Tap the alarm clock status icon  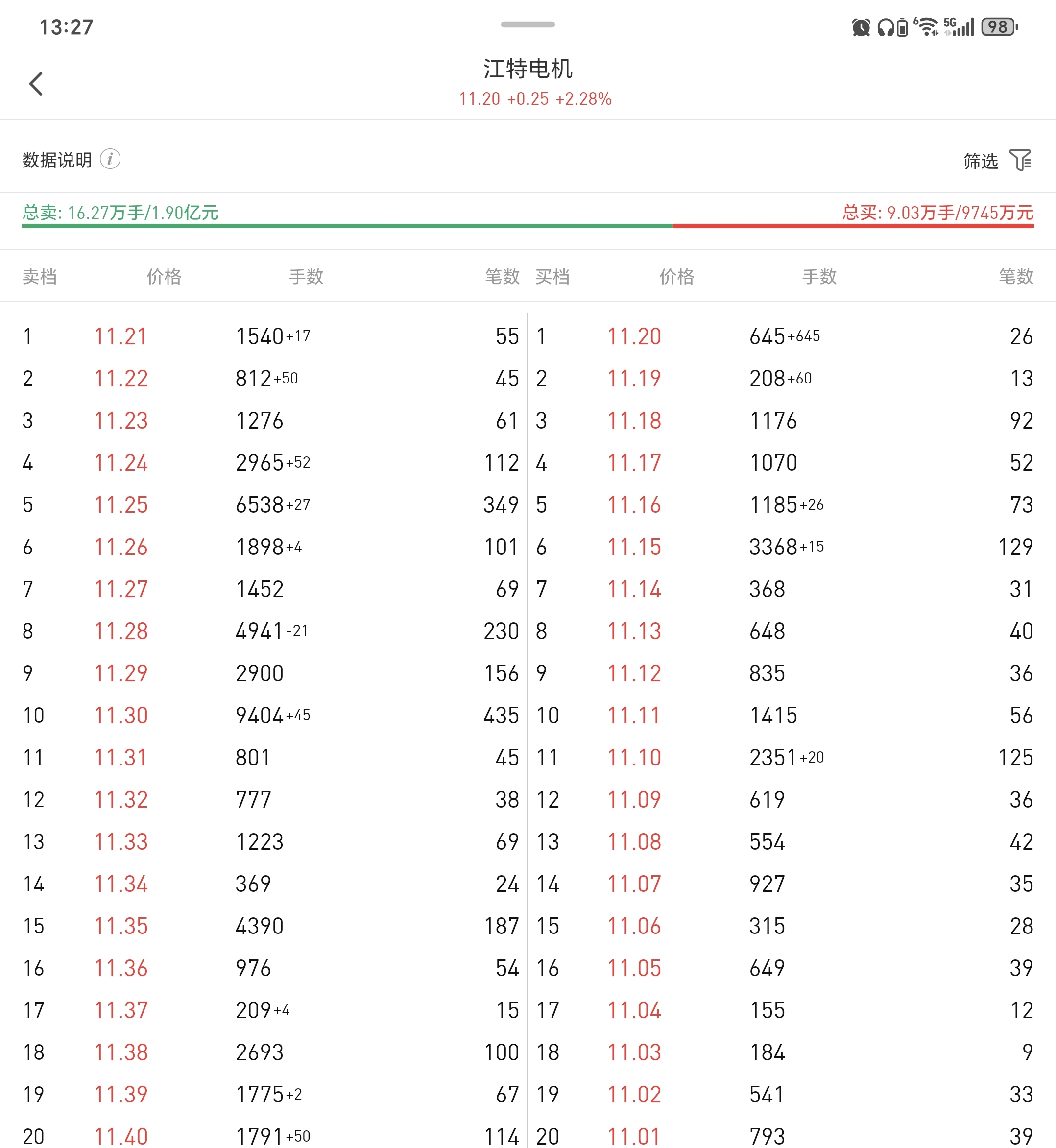click(861, 27)
